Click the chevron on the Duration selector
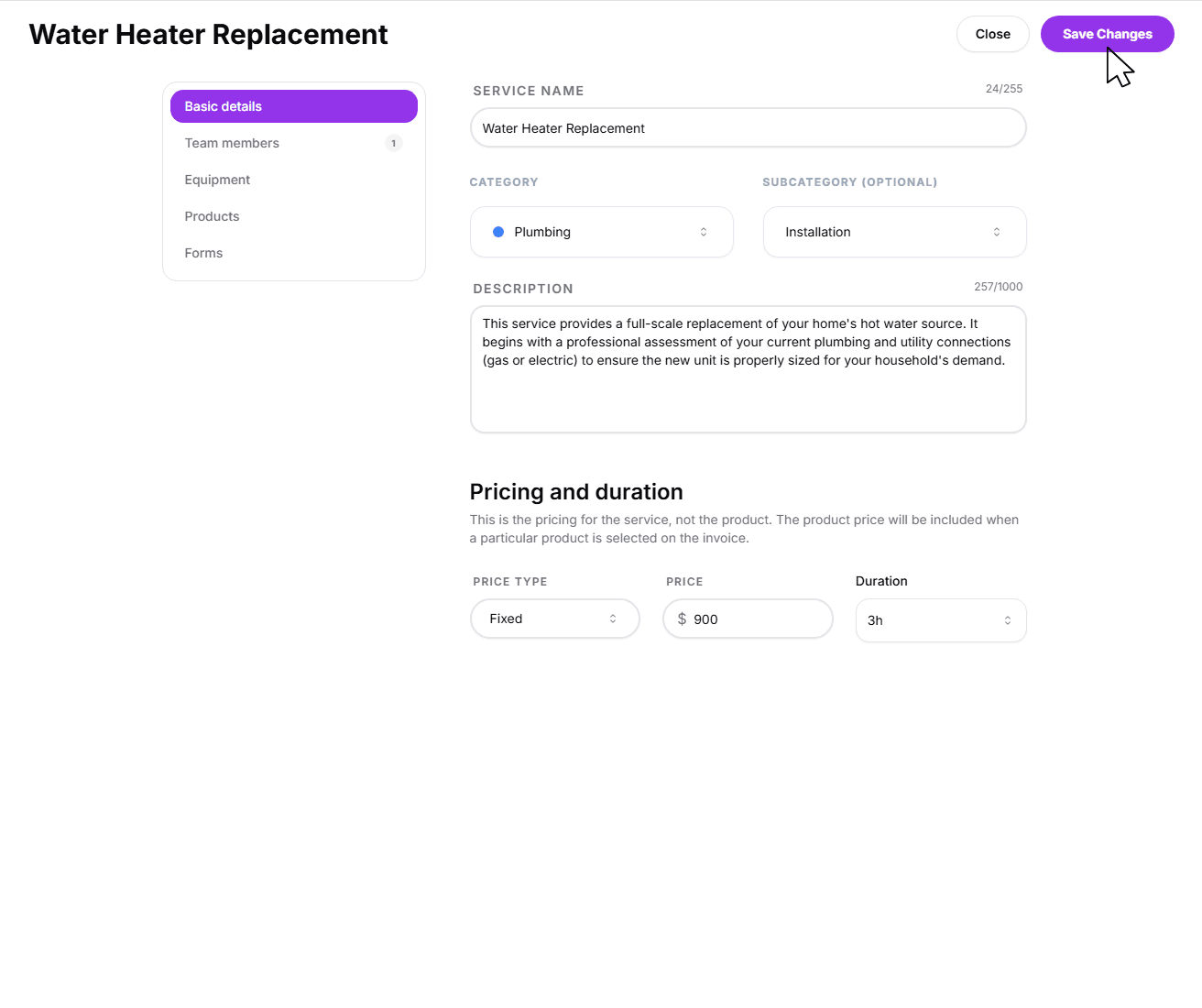 [x=1007, y=620]
